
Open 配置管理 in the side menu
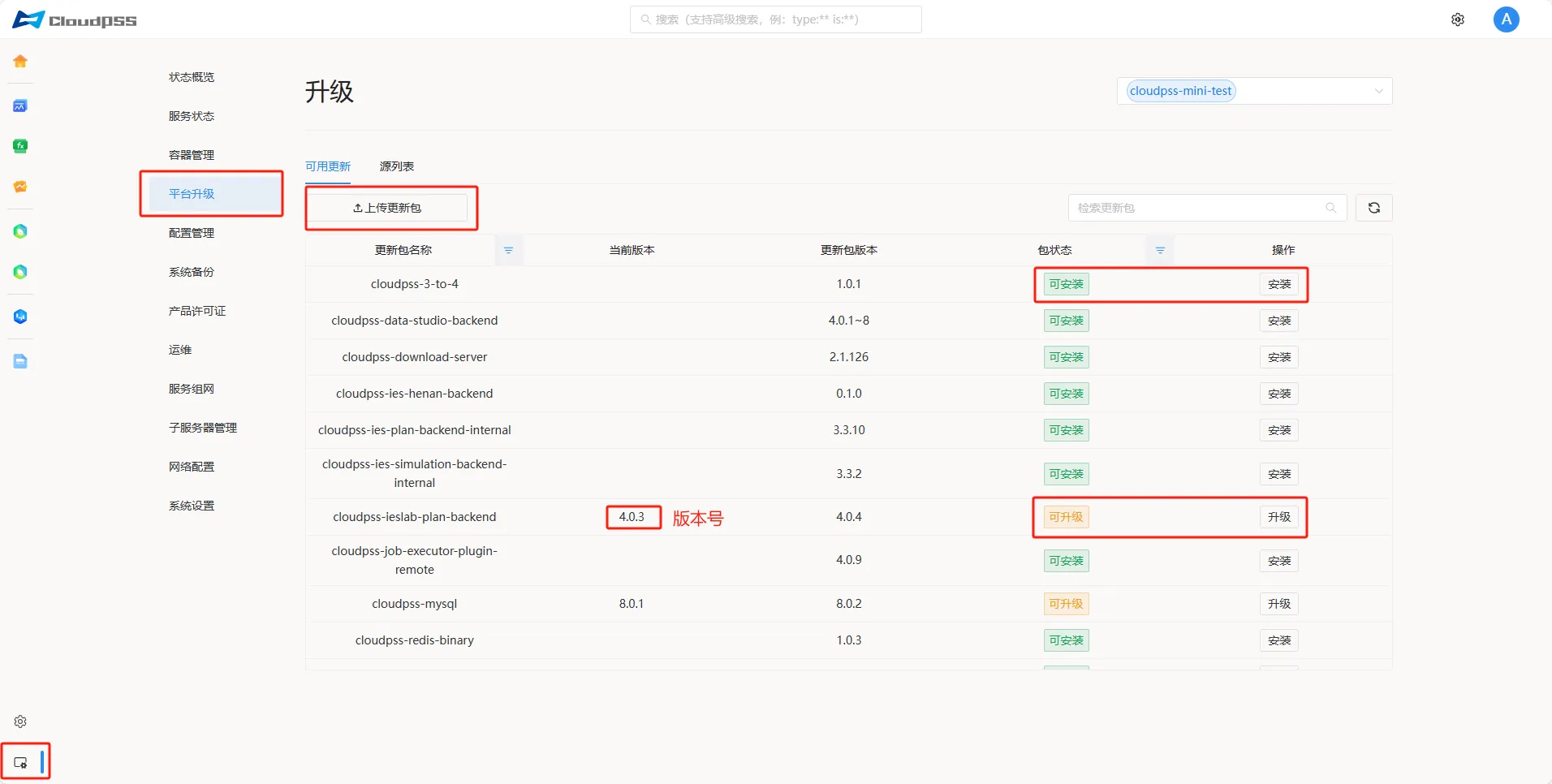[192, 233]
